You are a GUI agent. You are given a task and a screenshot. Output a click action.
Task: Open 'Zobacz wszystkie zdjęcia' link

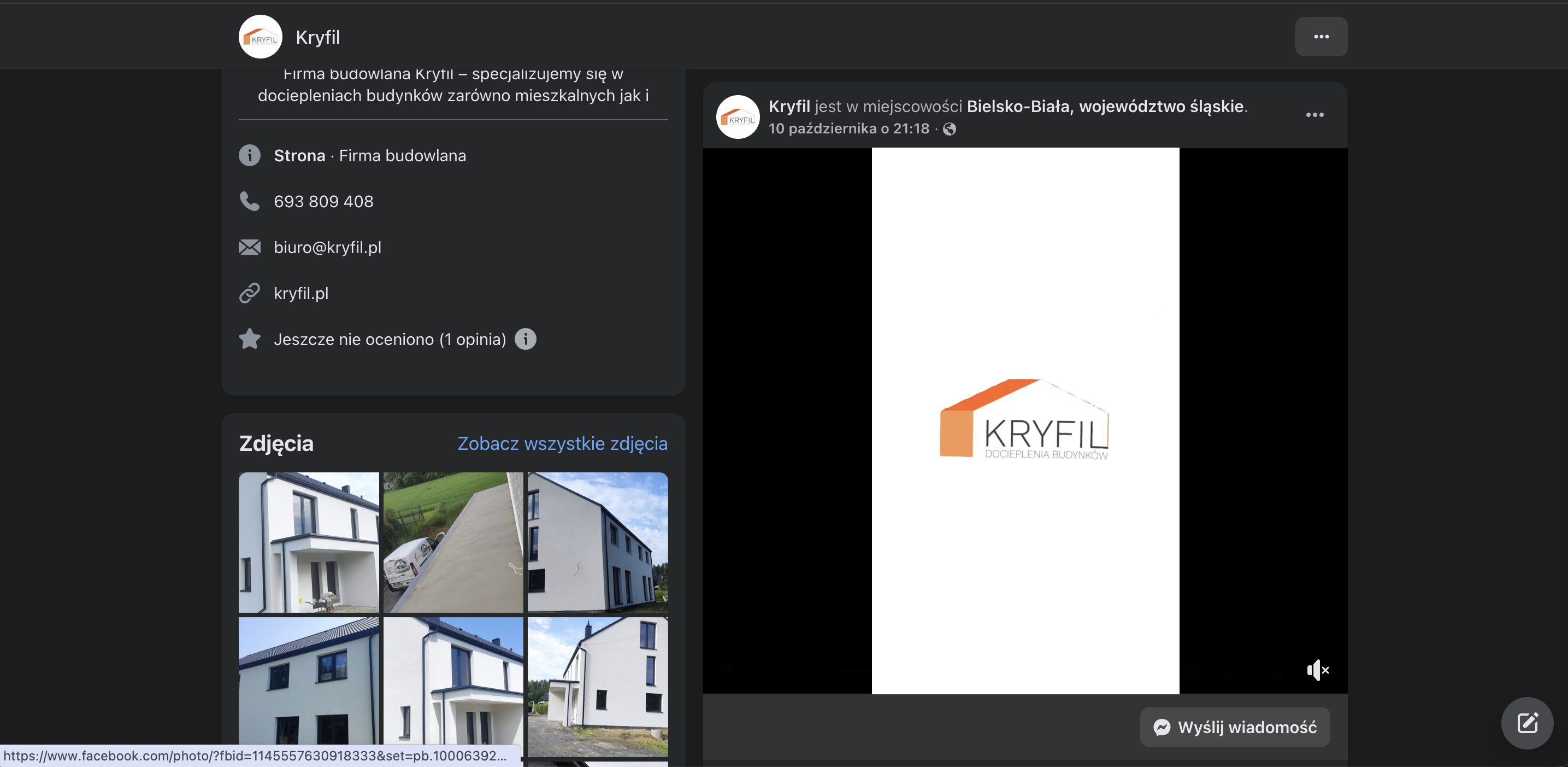click(562, 443)
